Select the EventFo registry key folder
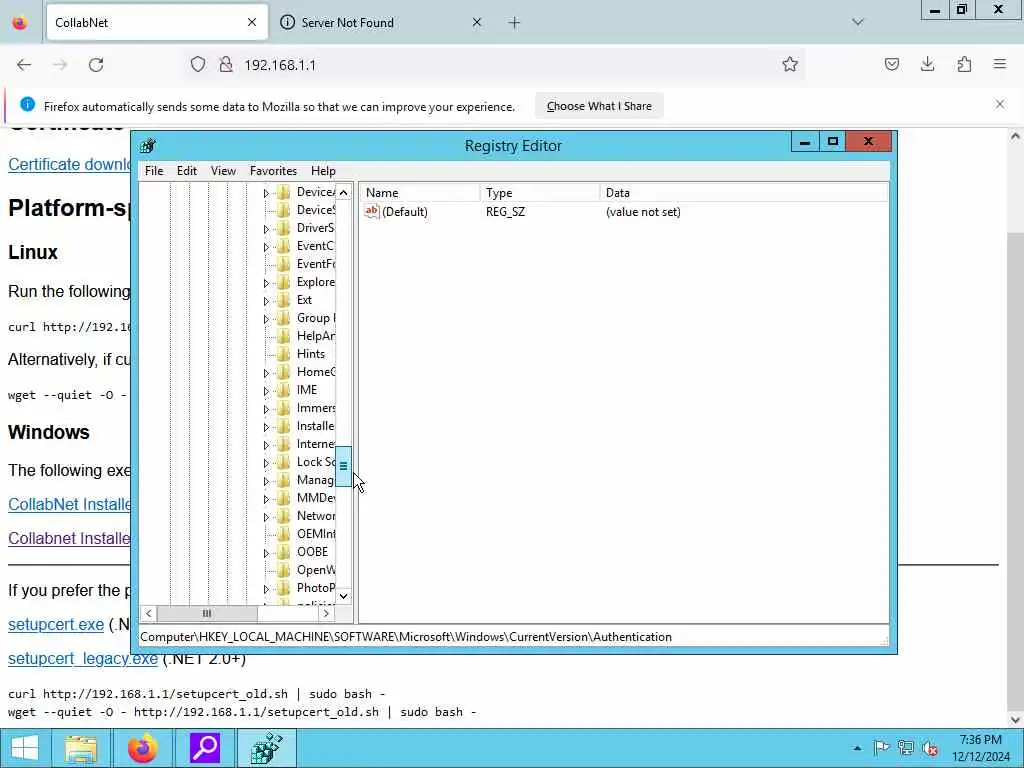This screenshot has width=1024, height=768. pos(315,264)
